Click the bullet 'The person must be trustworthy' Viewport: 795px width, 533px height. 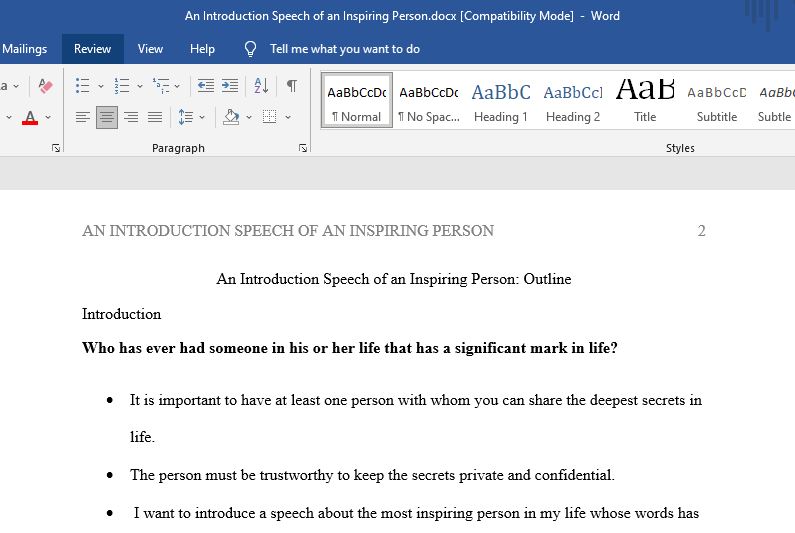click(x=372, y=475)
